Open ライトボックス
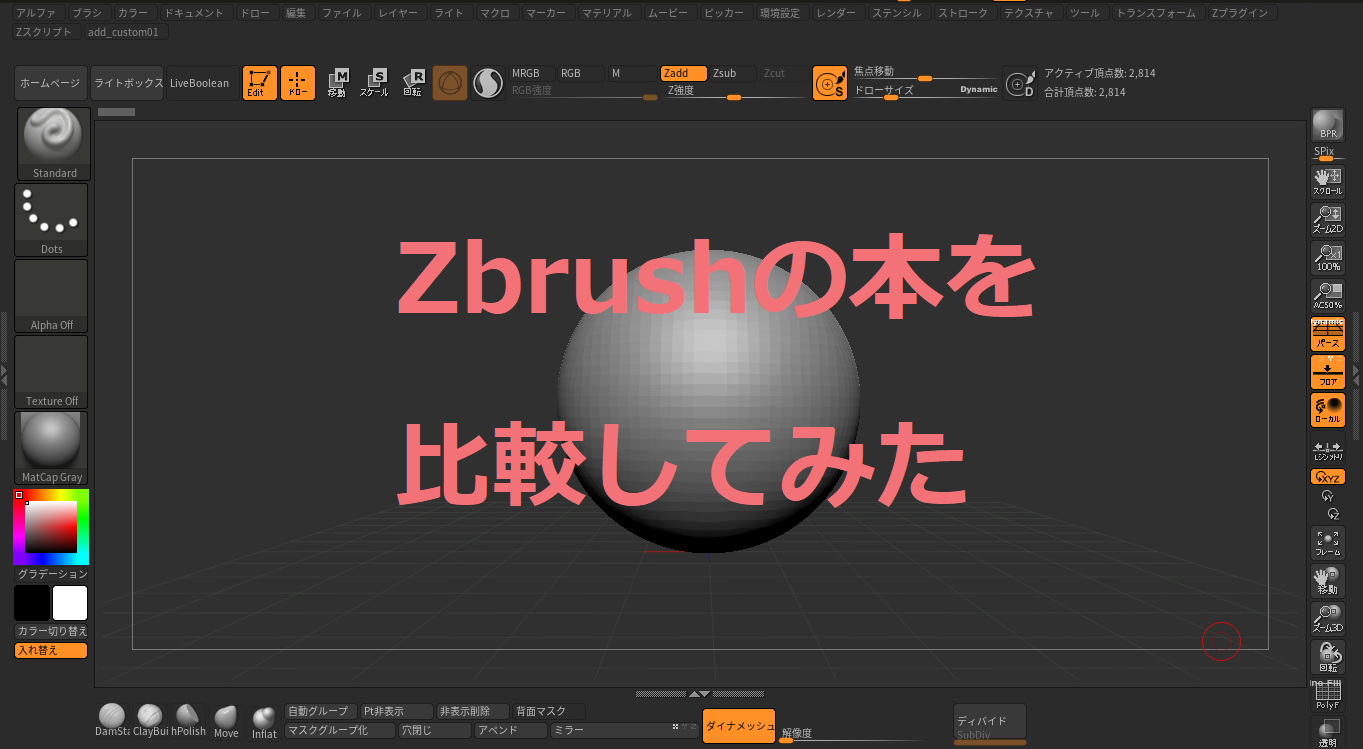This screenshot has height=749, width=1363. [127, 83]
